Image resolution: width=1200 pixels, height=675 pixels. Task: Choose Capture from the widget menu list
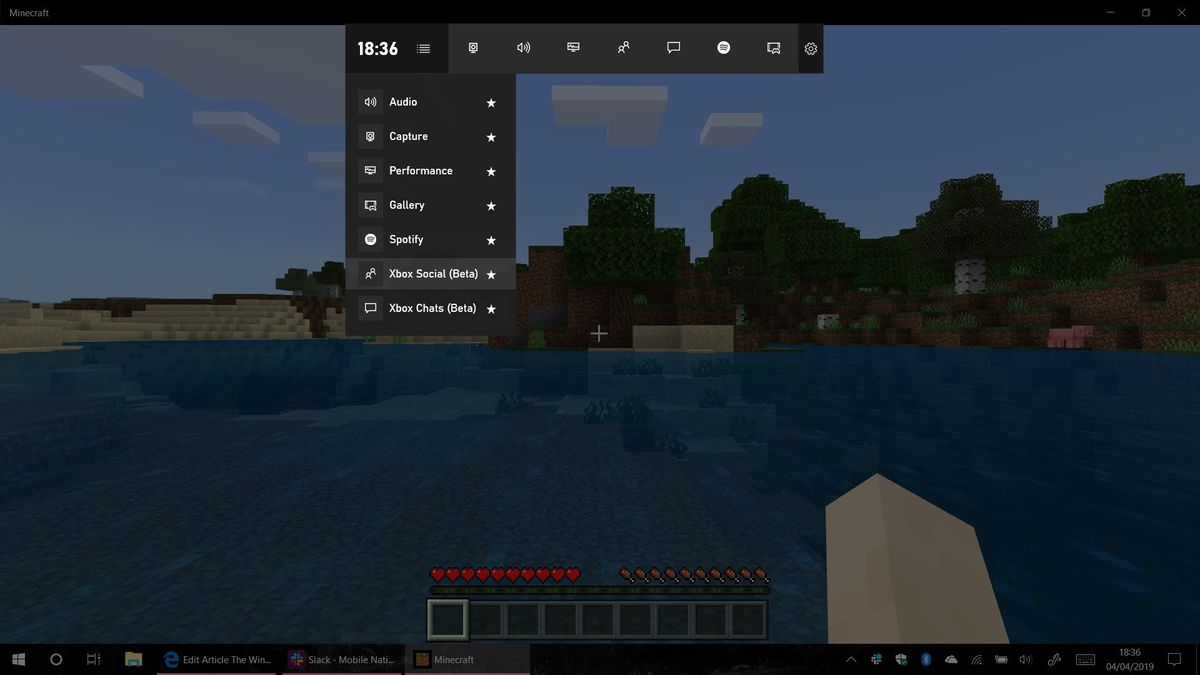click(408, 136)
